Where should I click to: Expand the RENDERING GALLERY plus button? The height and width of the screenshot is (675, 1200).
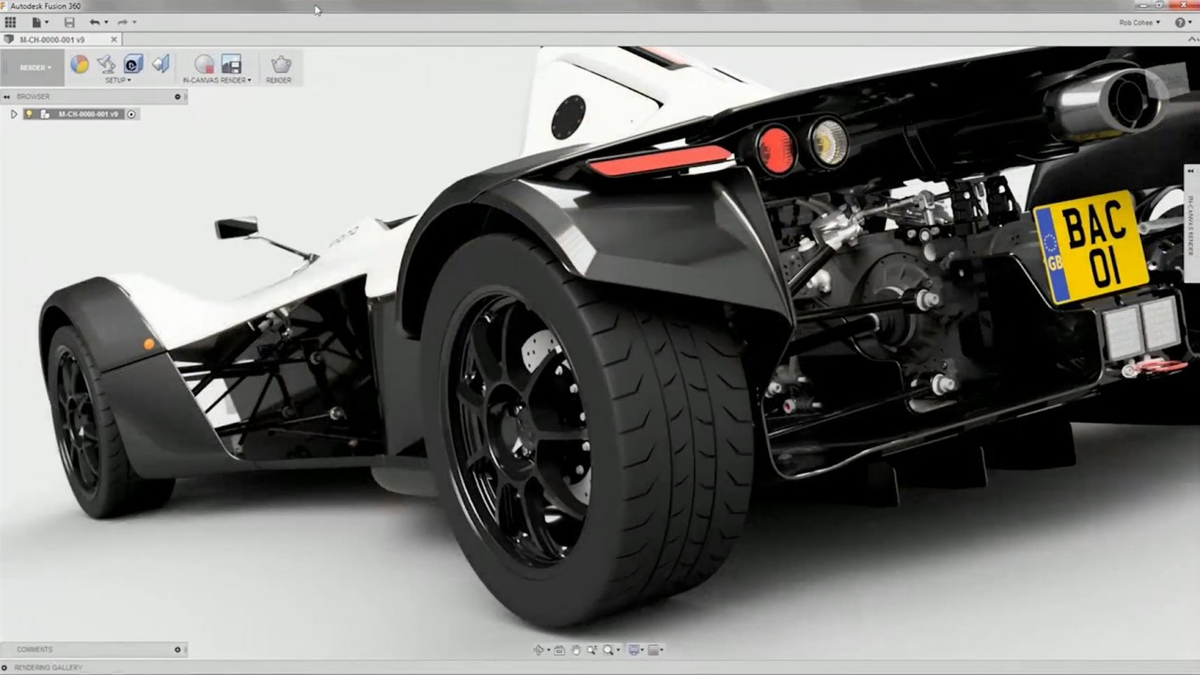[6, 667]
